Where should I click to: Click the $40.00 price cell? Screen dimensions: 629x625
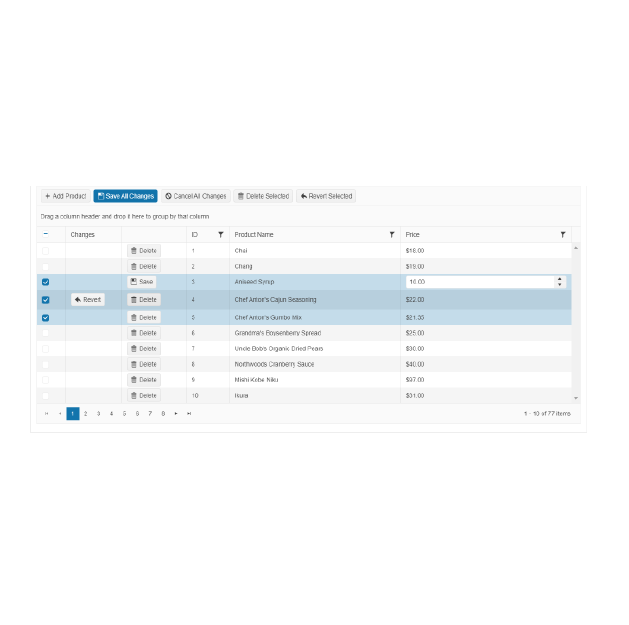[486, 364]
